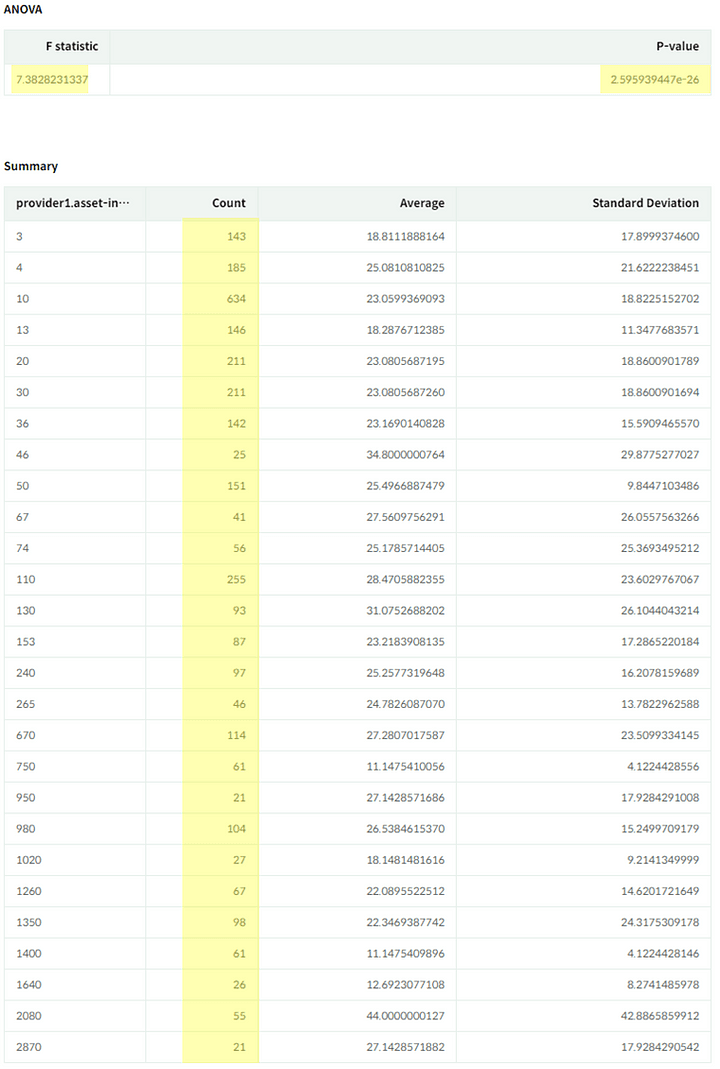The height and width of the screenshot is (1069, 720).
Task: Select average value 28.4705882355
Action: pyautogui.click(x=405, y=579)
